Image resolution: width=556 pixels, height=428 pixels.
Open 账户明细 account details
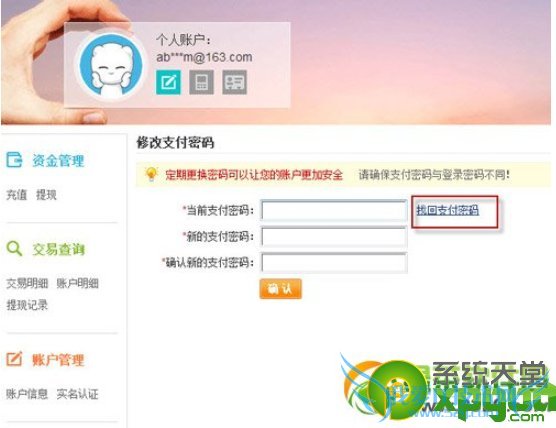tap(78, 283)
